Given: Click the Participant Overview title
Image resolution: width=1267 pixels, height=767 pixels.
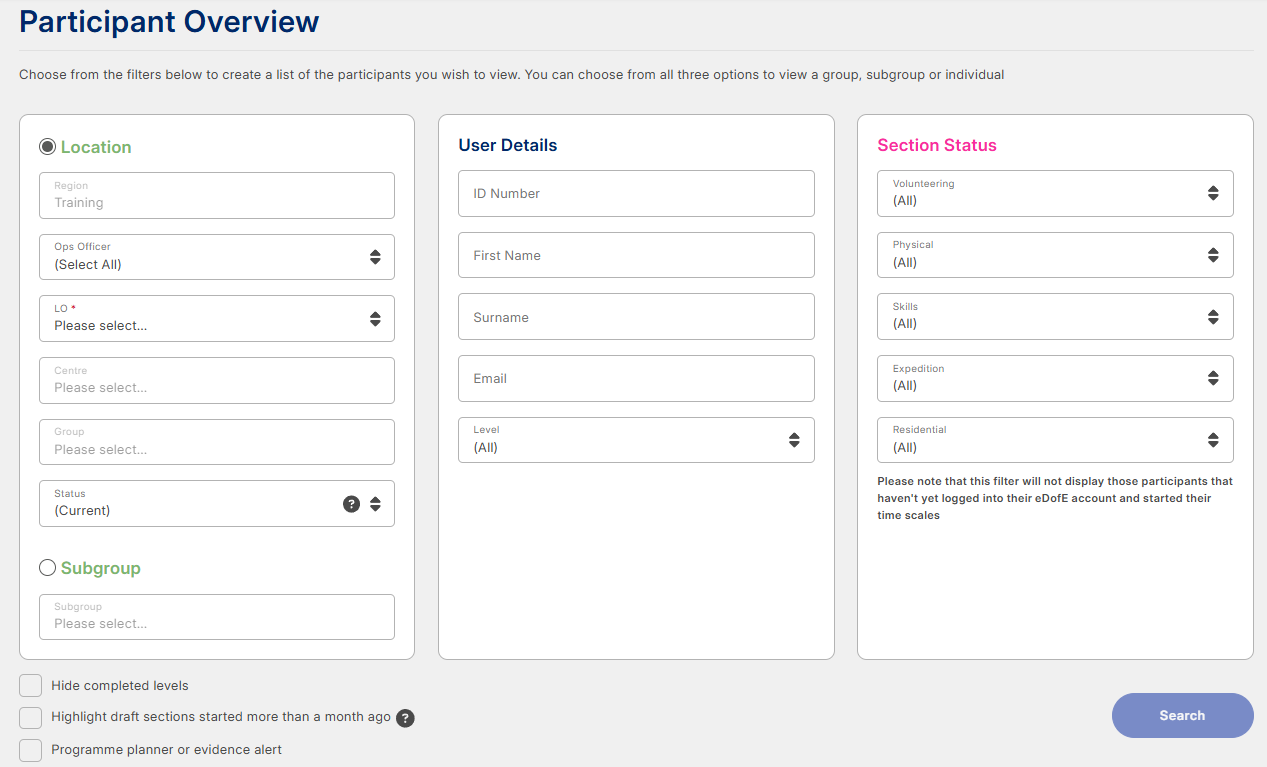Looking at the screenshot, I should tap(169, 21).
